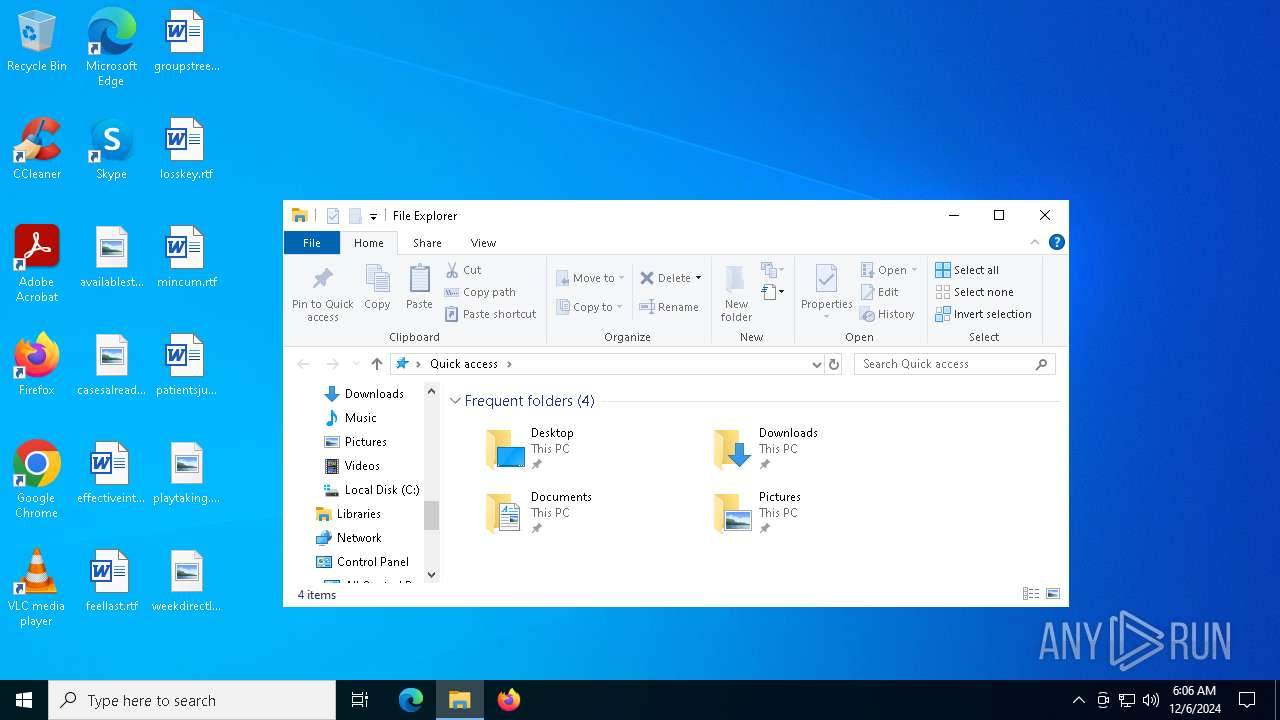The image size is (1280, 720).
Task: Open Task View on taskbar
Action: click(x=360, y=700)
